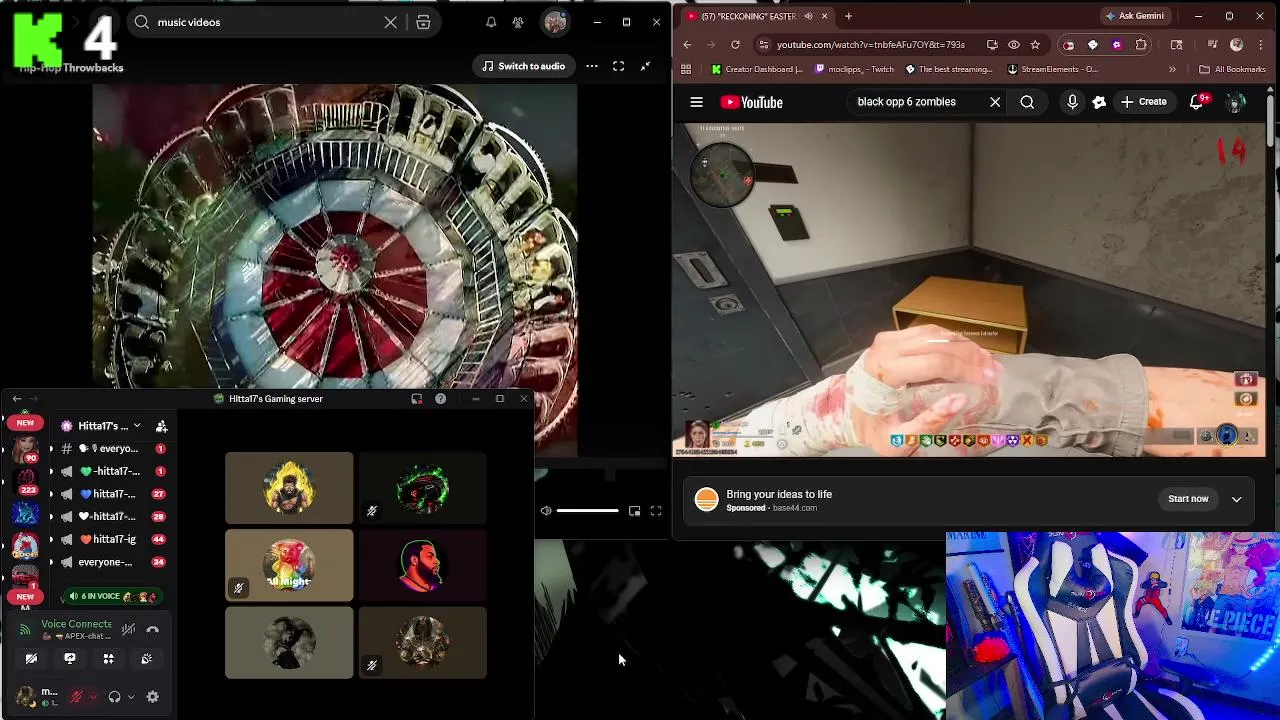Expand the sponsored ad chevron

tap(1237, 499)
